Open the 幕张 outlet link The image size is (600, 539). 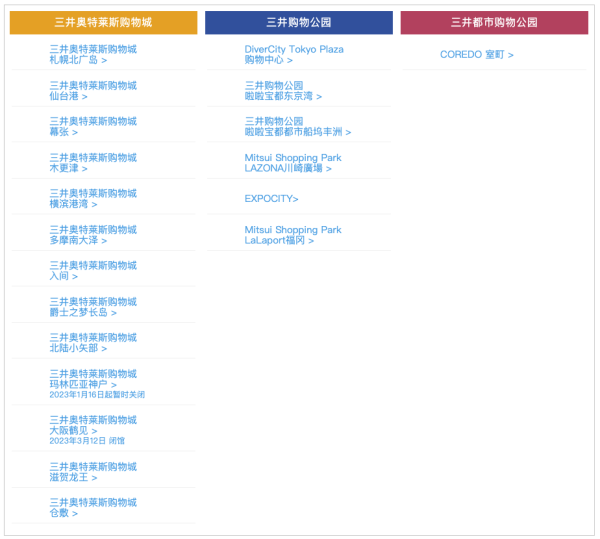point(93,127)
